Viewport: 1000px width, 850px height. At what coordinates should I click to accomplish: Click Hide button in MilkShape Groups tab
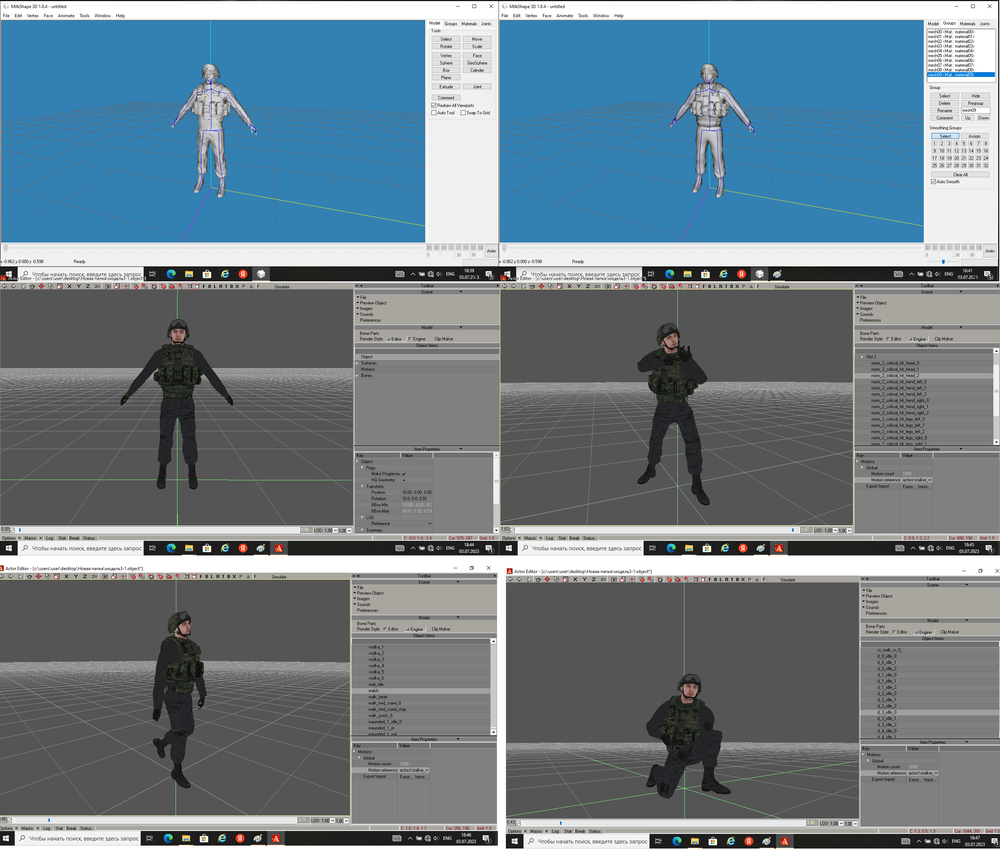975,96
